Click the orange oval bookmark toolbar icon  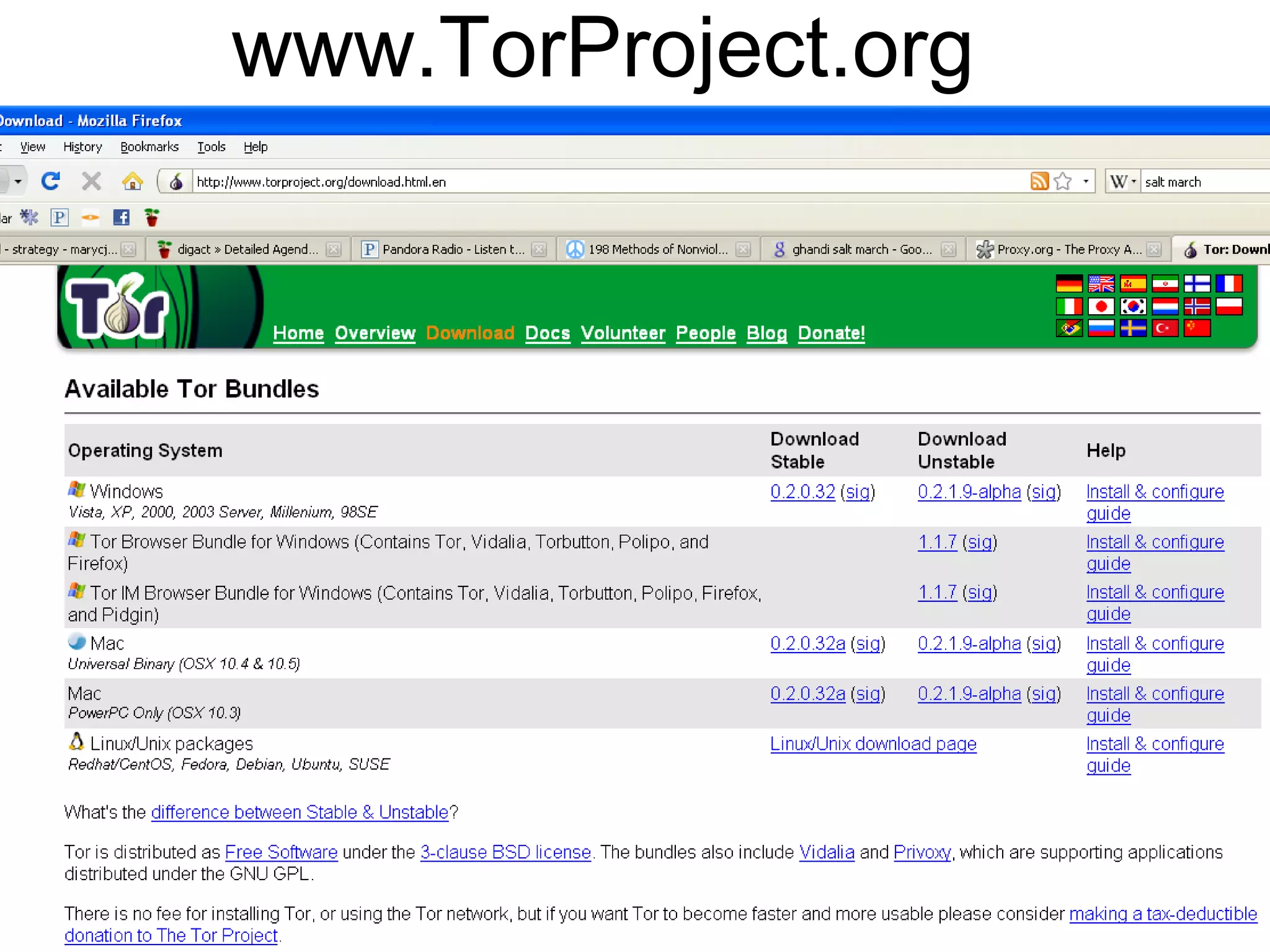[x=90, y=218]
